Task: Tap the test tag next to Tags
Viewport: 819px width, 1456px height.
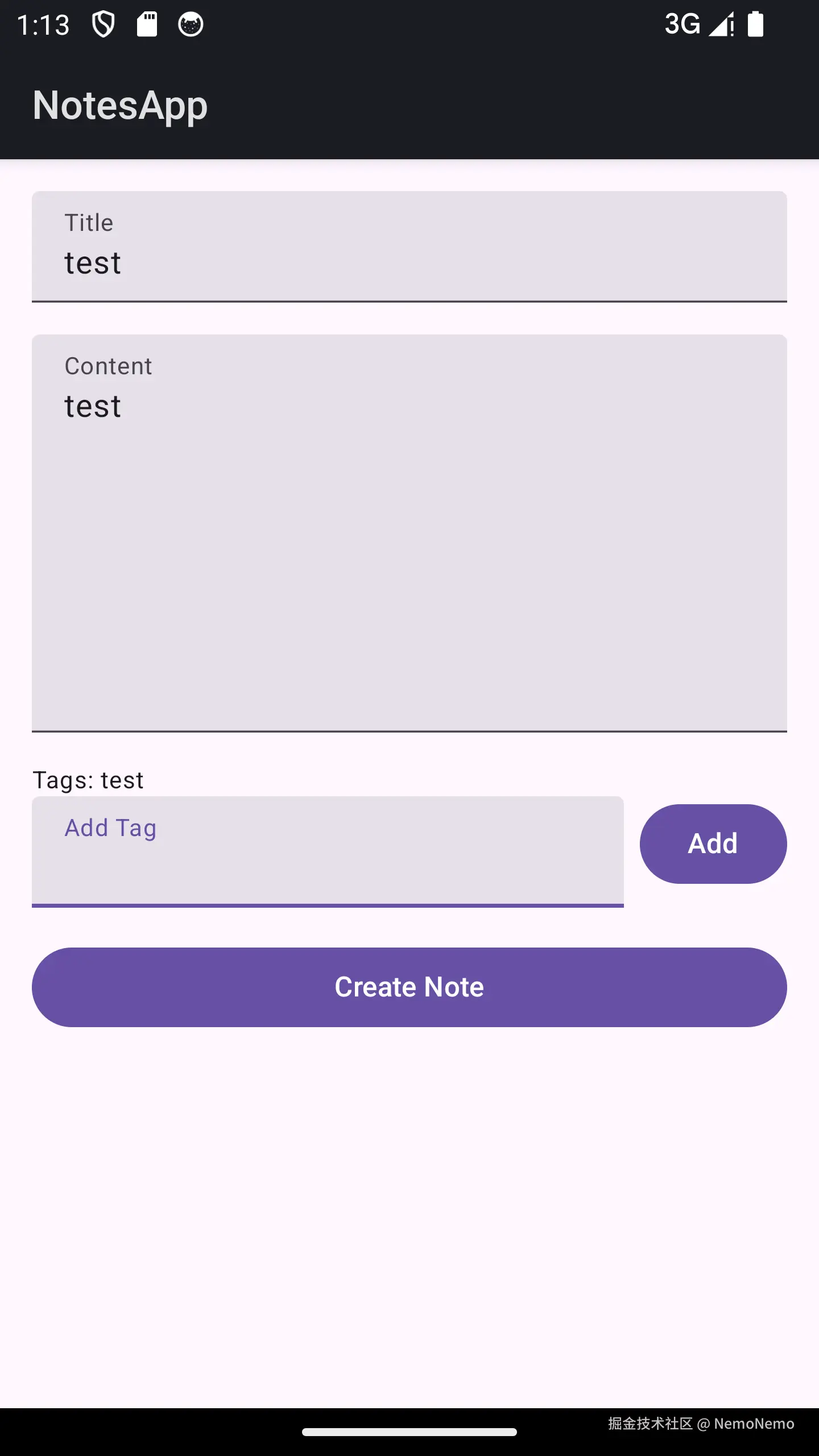Action: pyautogui.click(x=122, y=779)
